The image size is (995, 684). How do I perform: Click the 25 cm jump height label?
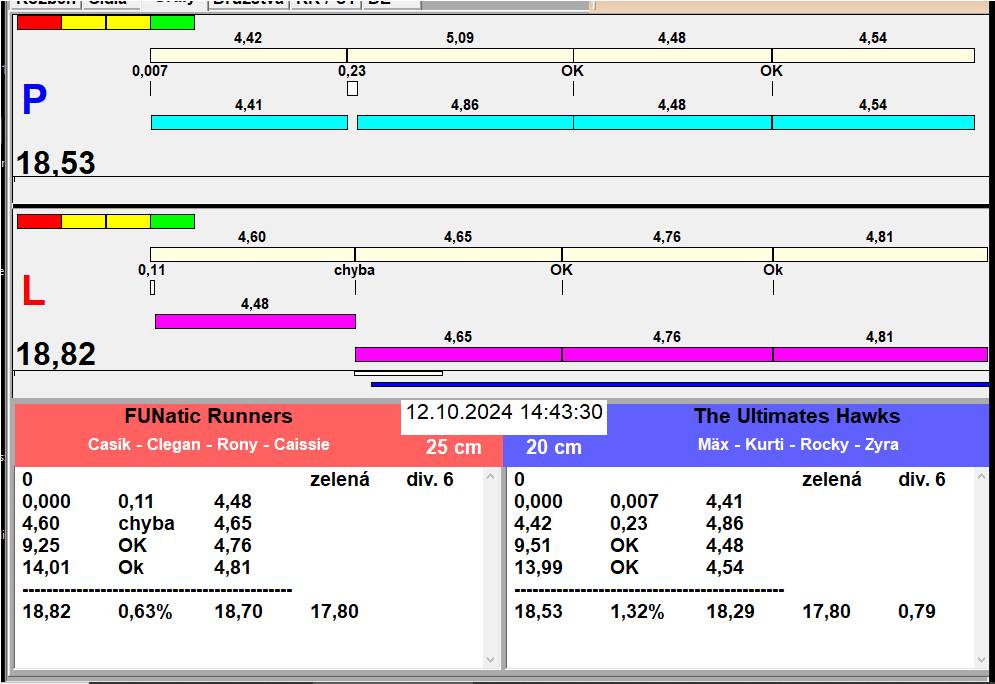click(453, 447)
